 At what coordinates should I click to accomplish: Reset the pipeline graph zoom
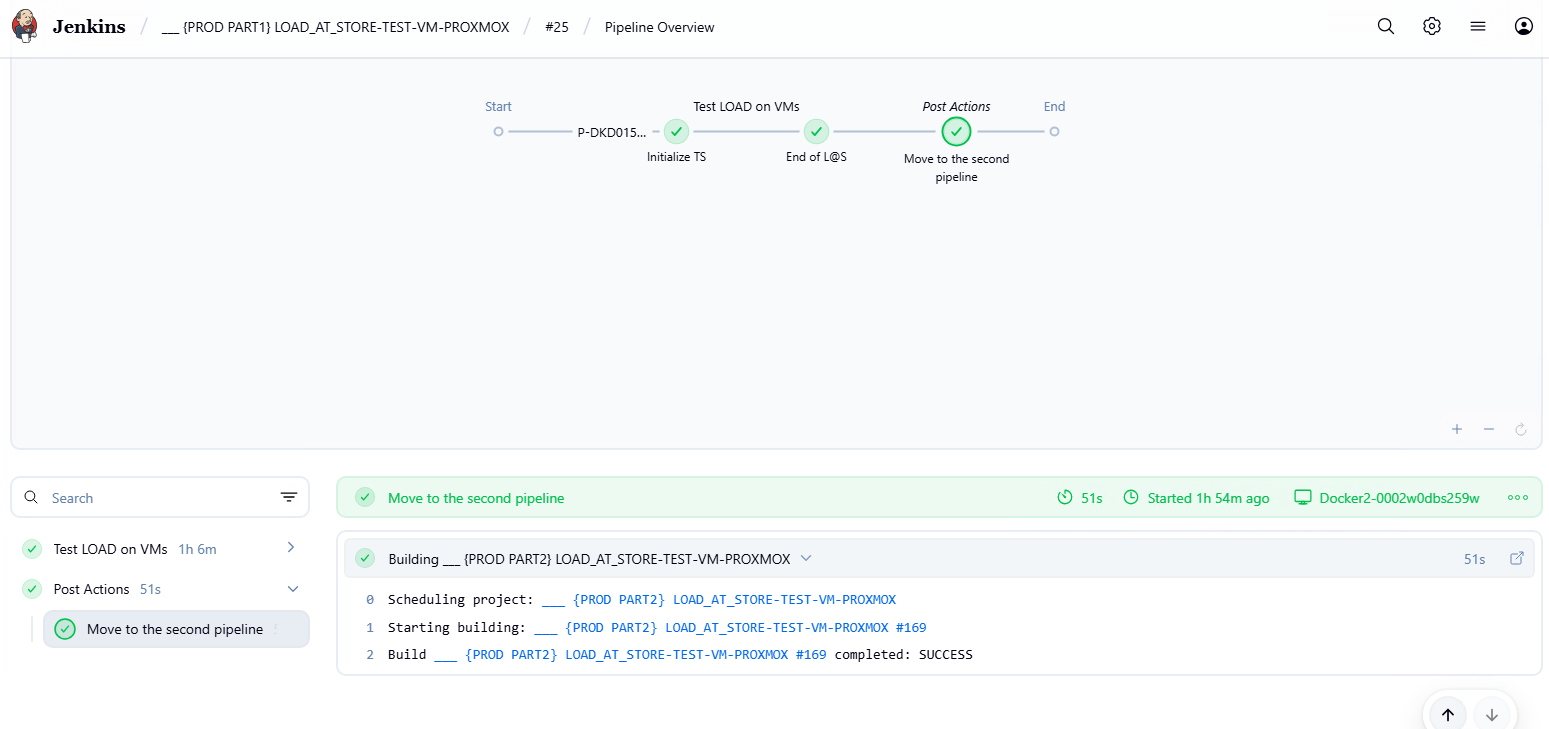pyautogui.click(x=1521, y=429)
